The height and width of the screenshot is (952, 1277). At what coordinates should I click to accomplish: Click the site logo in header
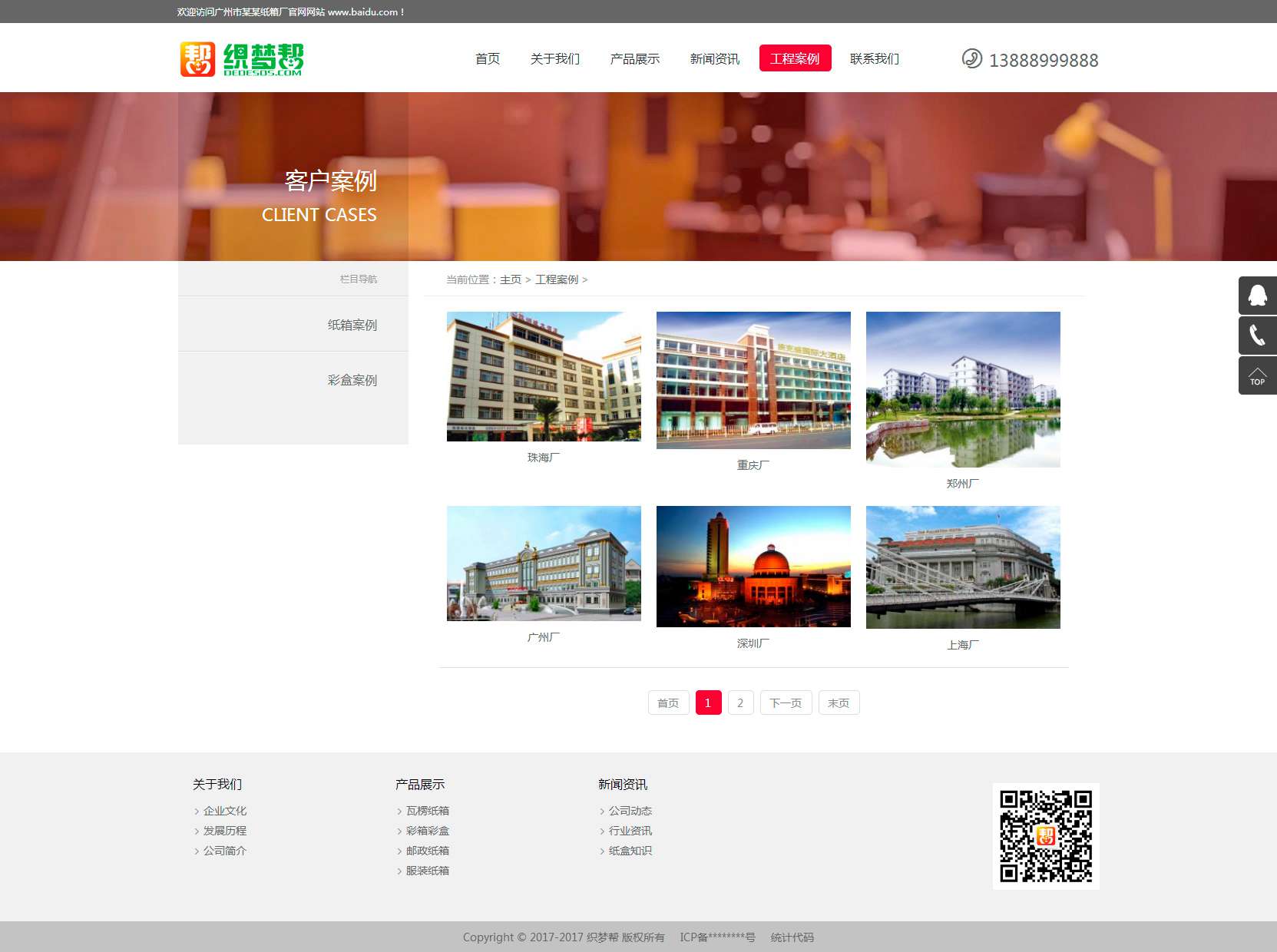(x=242, y=59)
